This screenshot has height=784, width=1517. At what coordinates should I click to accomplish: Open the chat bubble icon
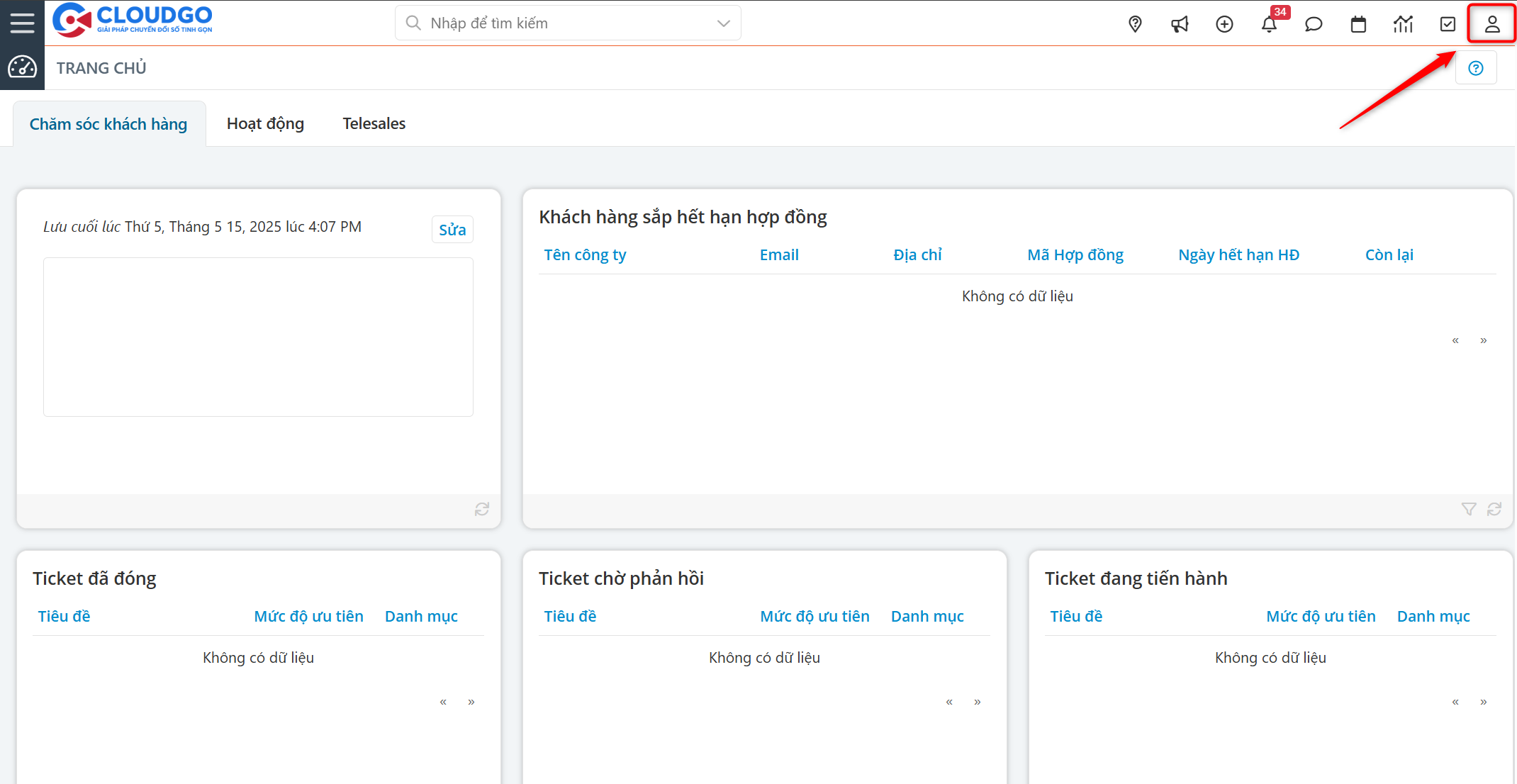pos(1314,24)
